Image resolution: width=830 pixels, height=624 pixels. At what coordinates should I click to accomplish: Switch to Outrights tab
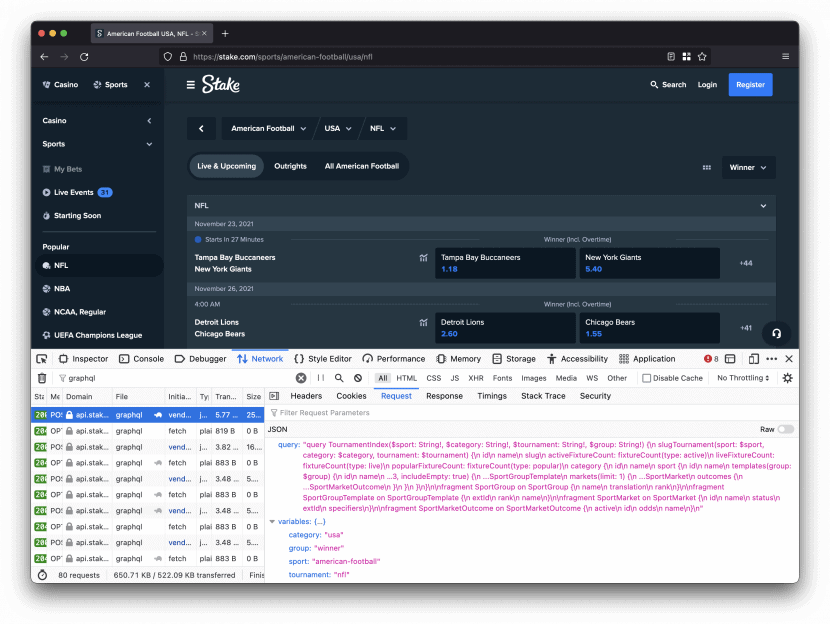coord(290,166)
